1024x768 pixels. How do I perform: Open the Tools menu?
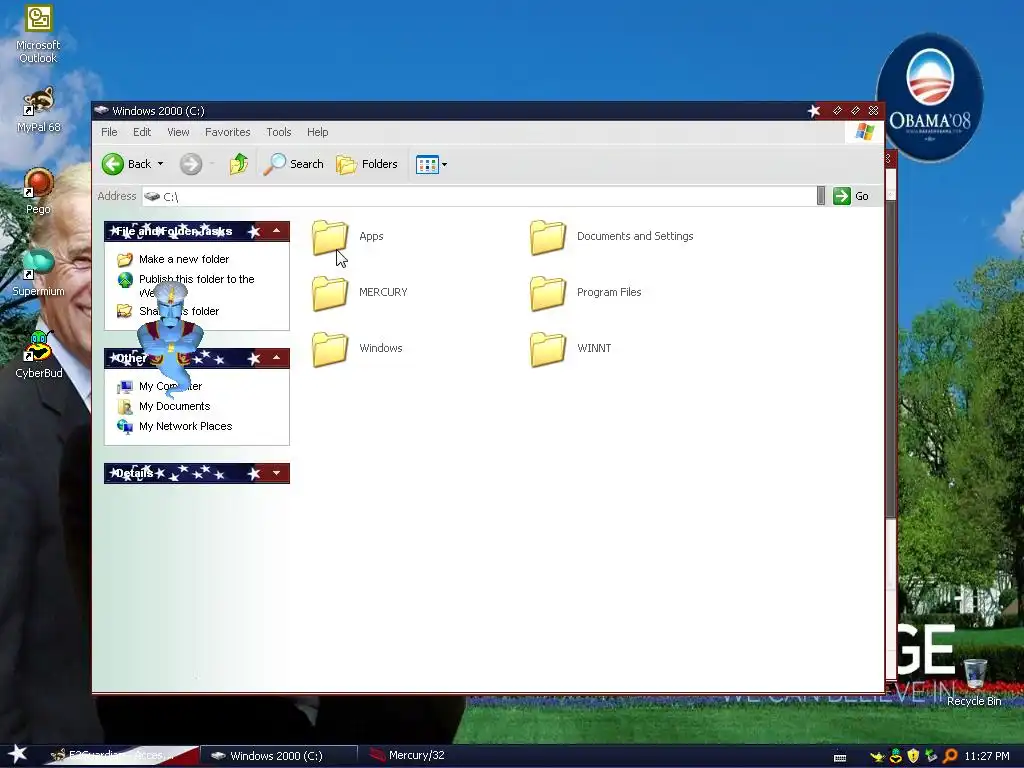tap(279, 132)
